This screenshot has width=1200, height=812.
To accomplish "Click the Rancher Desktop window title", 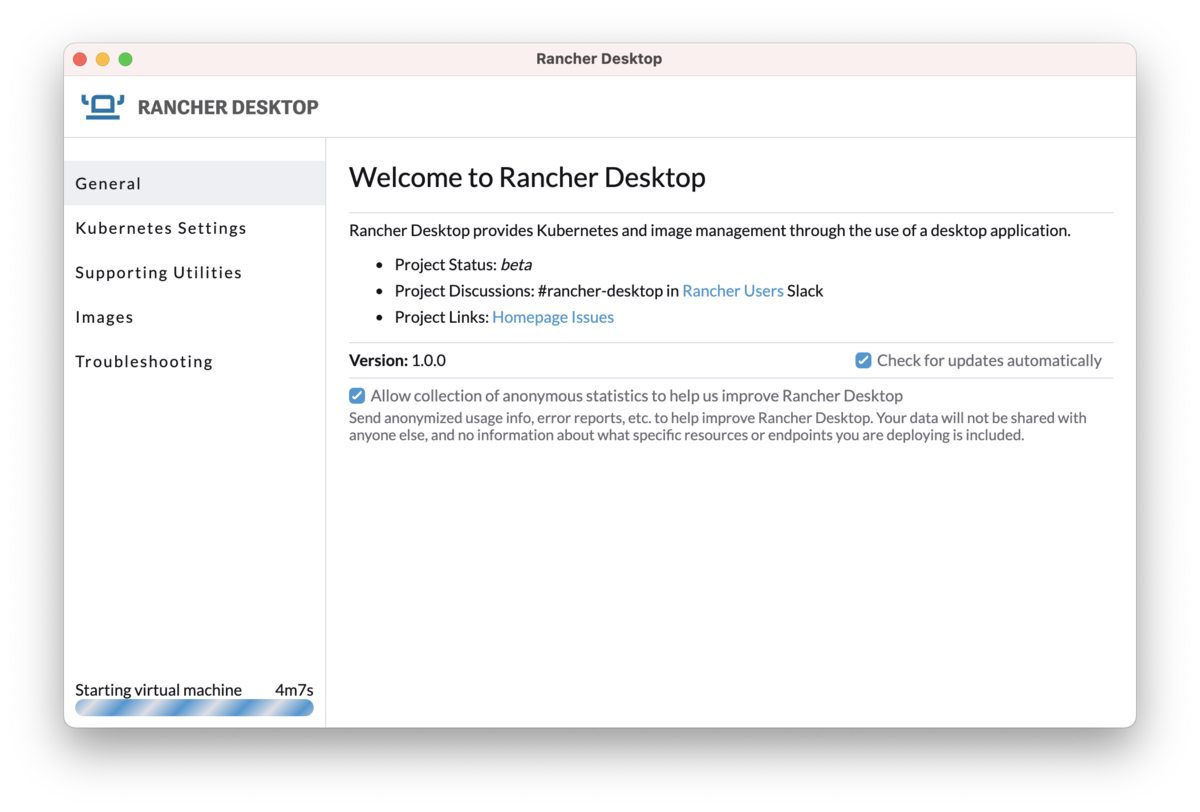I will [x=599, y=59].
